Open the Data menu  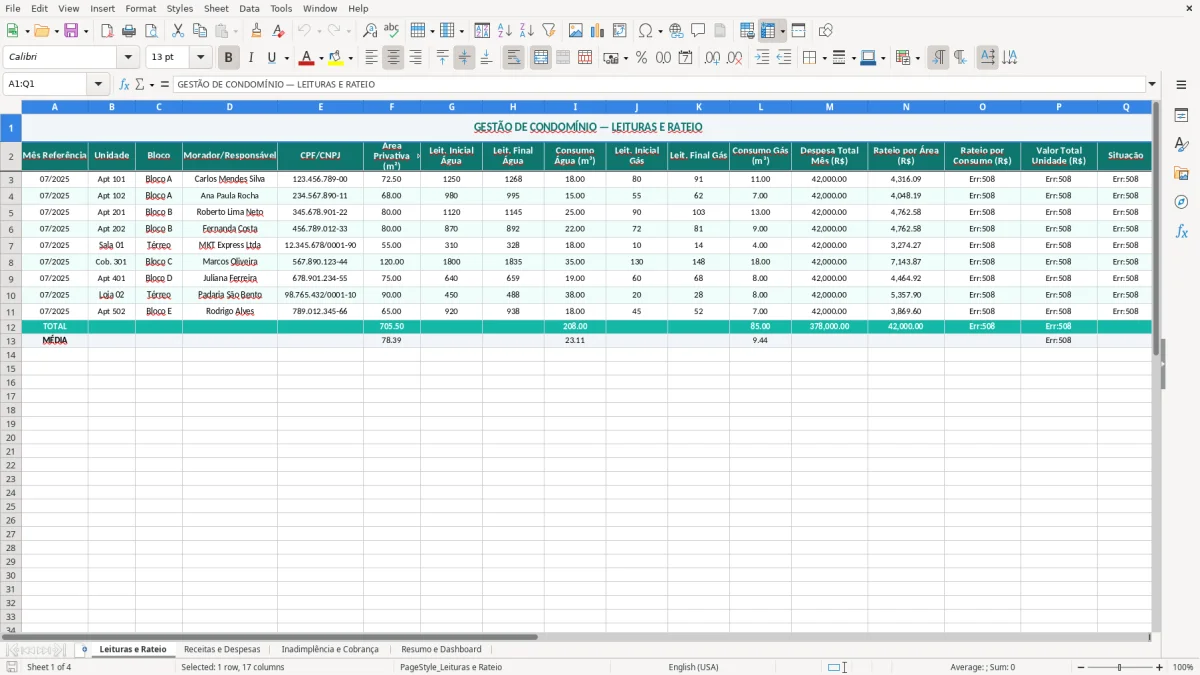pos(249,8)
